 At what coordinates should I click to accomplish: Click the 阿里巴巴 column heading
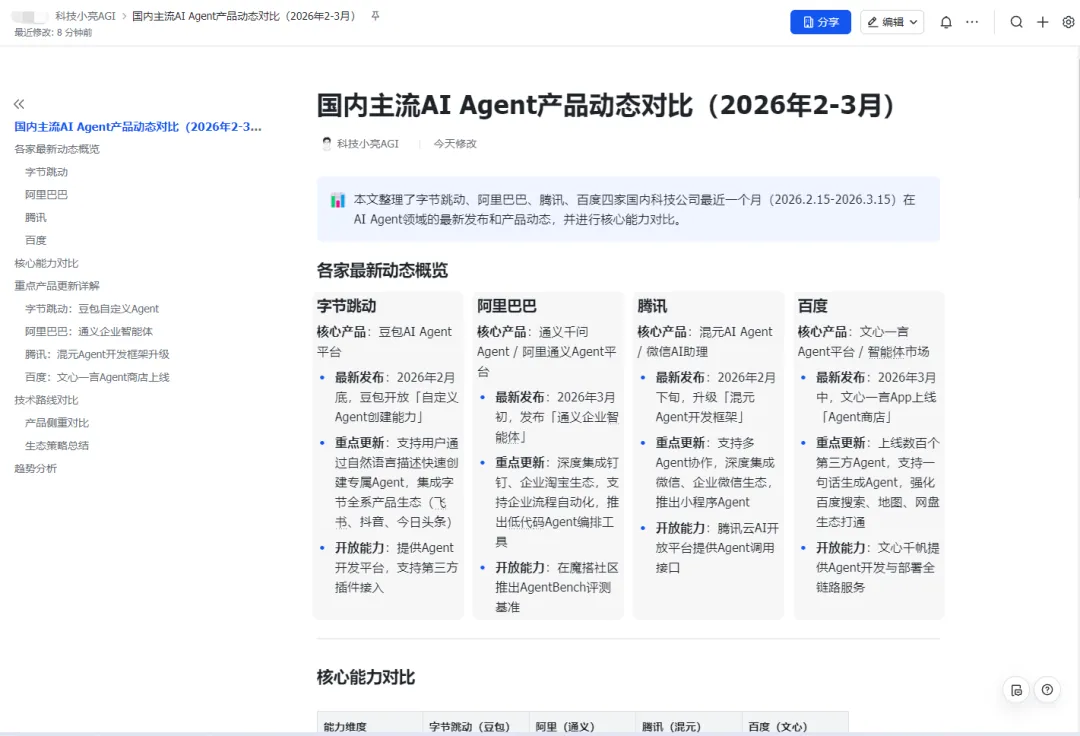coord(507,306)
